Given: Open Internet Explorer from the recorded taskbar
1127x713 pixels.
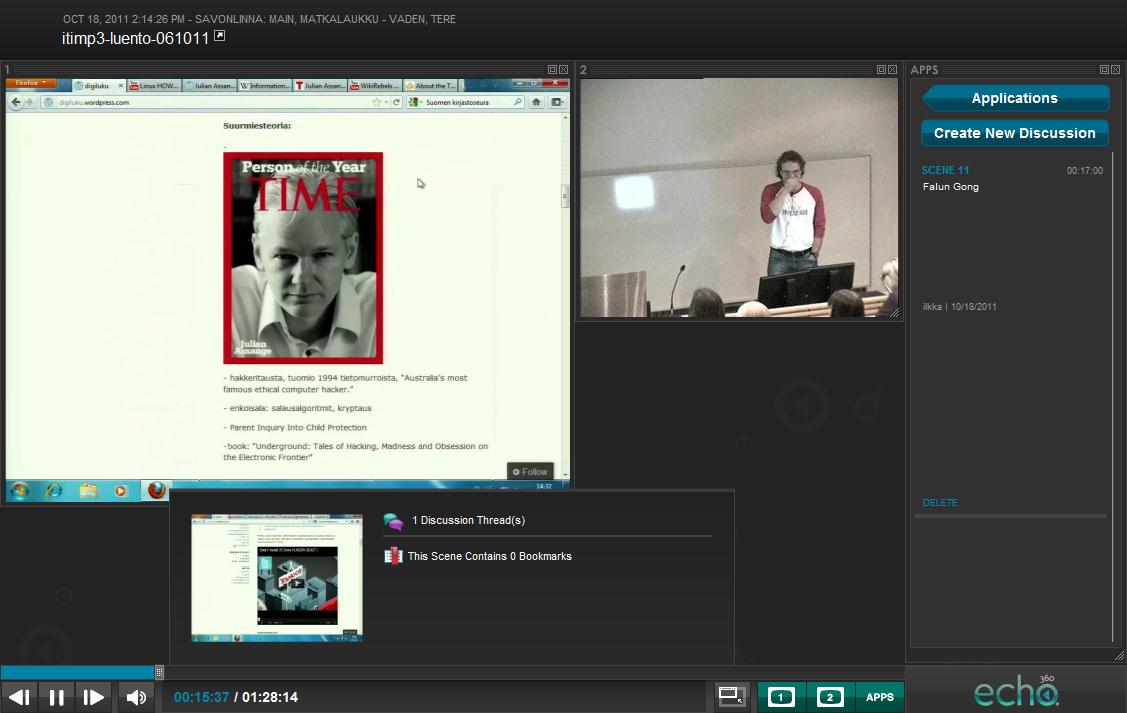Looking at the screenshot, I should (54, 491).
